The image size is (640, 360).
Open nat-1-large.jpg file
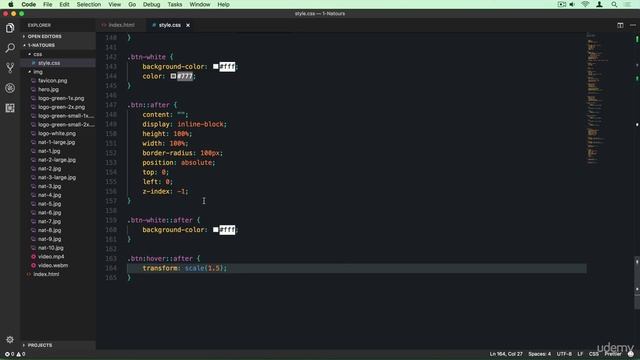click(58, 142)
